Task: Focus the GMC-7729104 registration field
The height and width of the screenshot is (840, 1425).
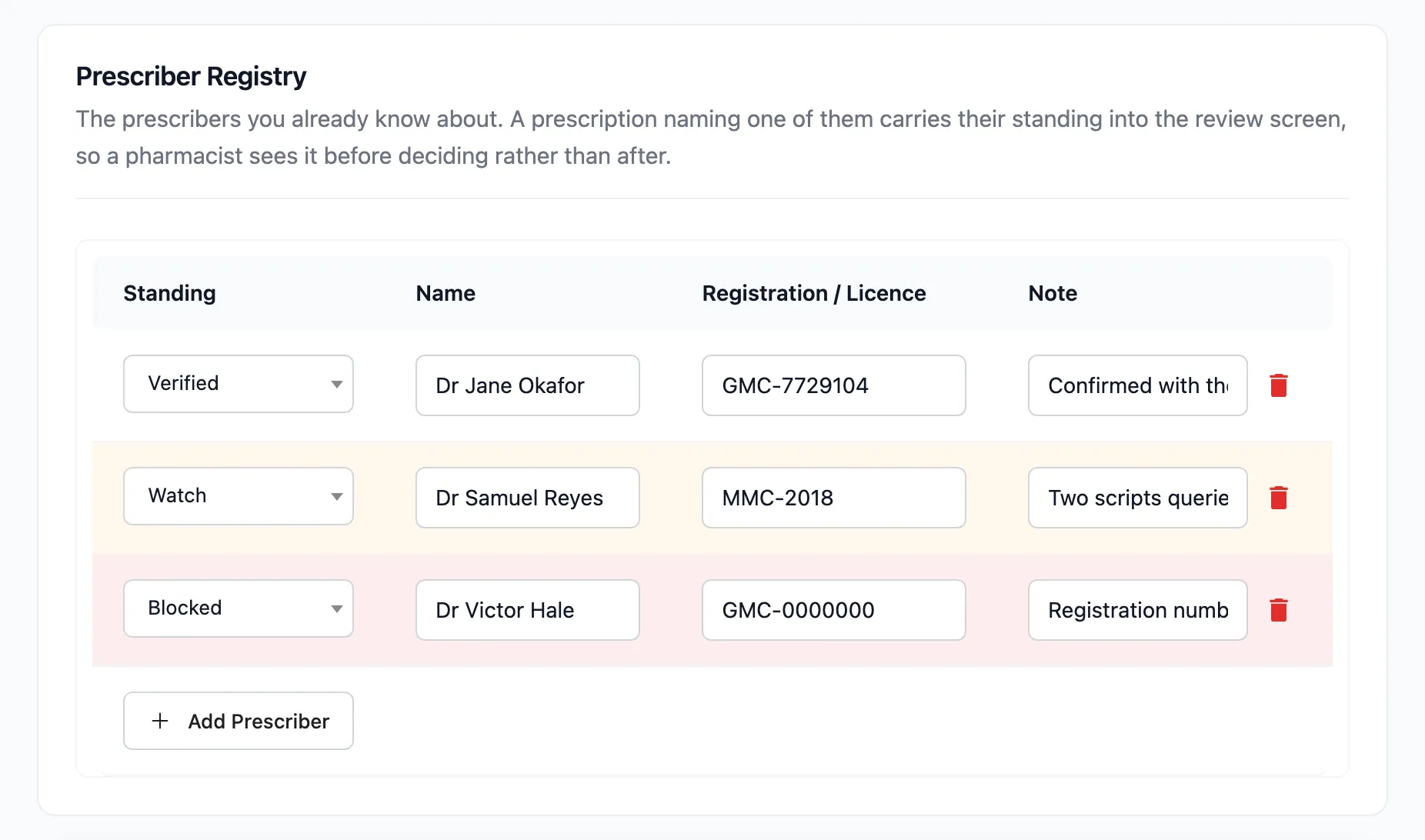Action: [x=834, y=385]
